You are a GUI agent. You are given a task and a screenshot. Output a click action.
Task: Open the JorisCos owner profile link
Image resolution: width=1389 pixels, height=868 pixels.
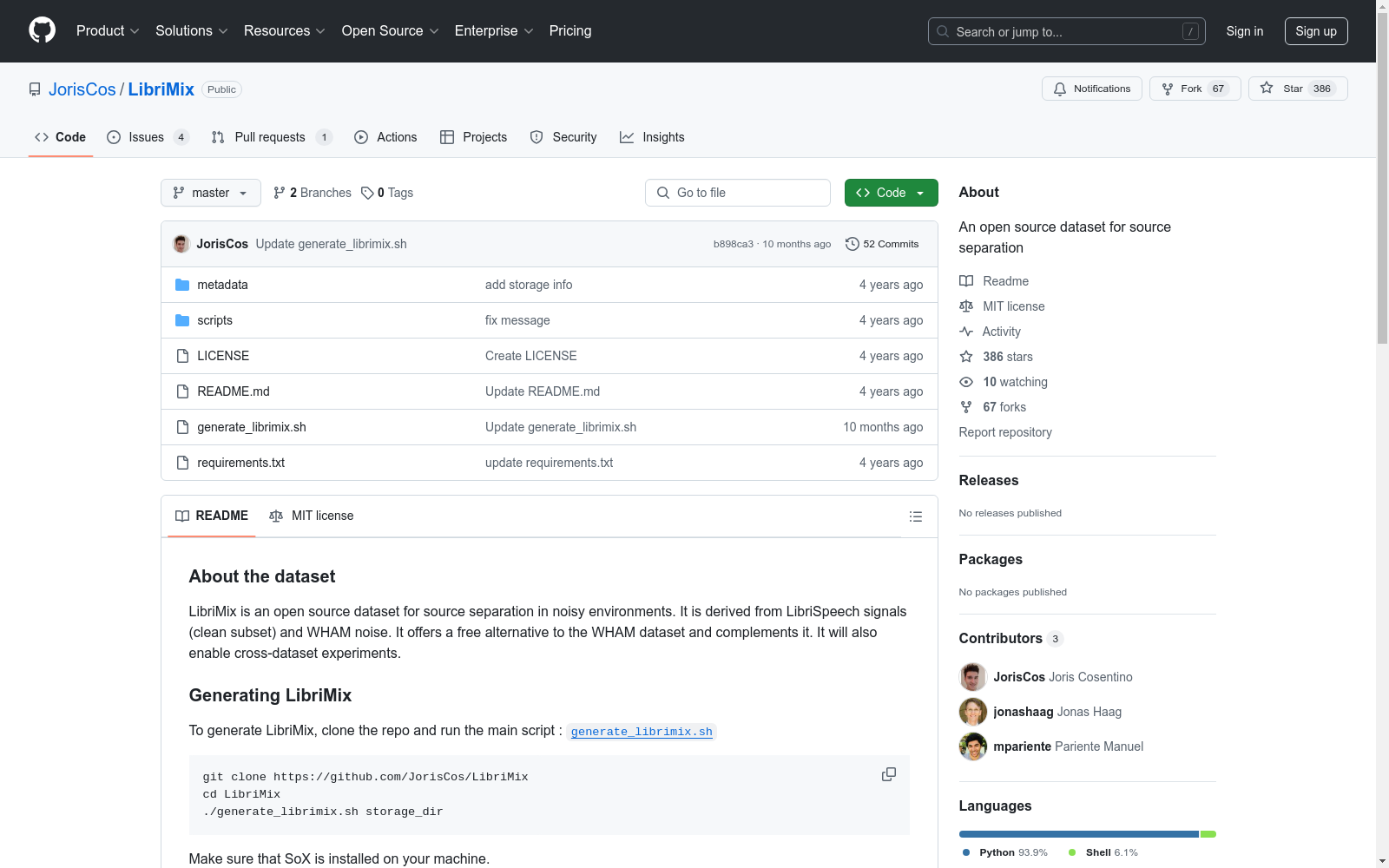pos(82,89)
